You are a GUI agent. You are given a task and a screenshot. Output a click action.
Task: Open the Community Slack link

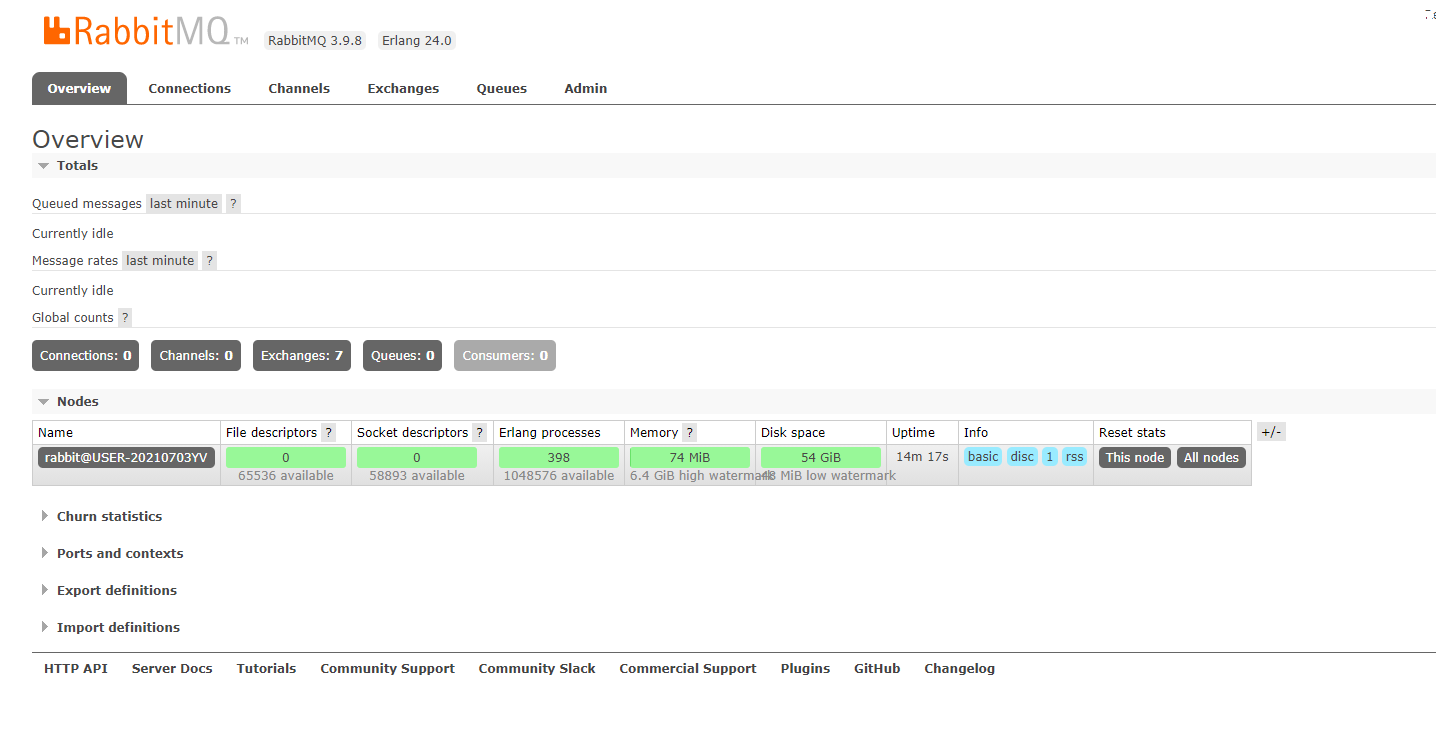point(537,669)
